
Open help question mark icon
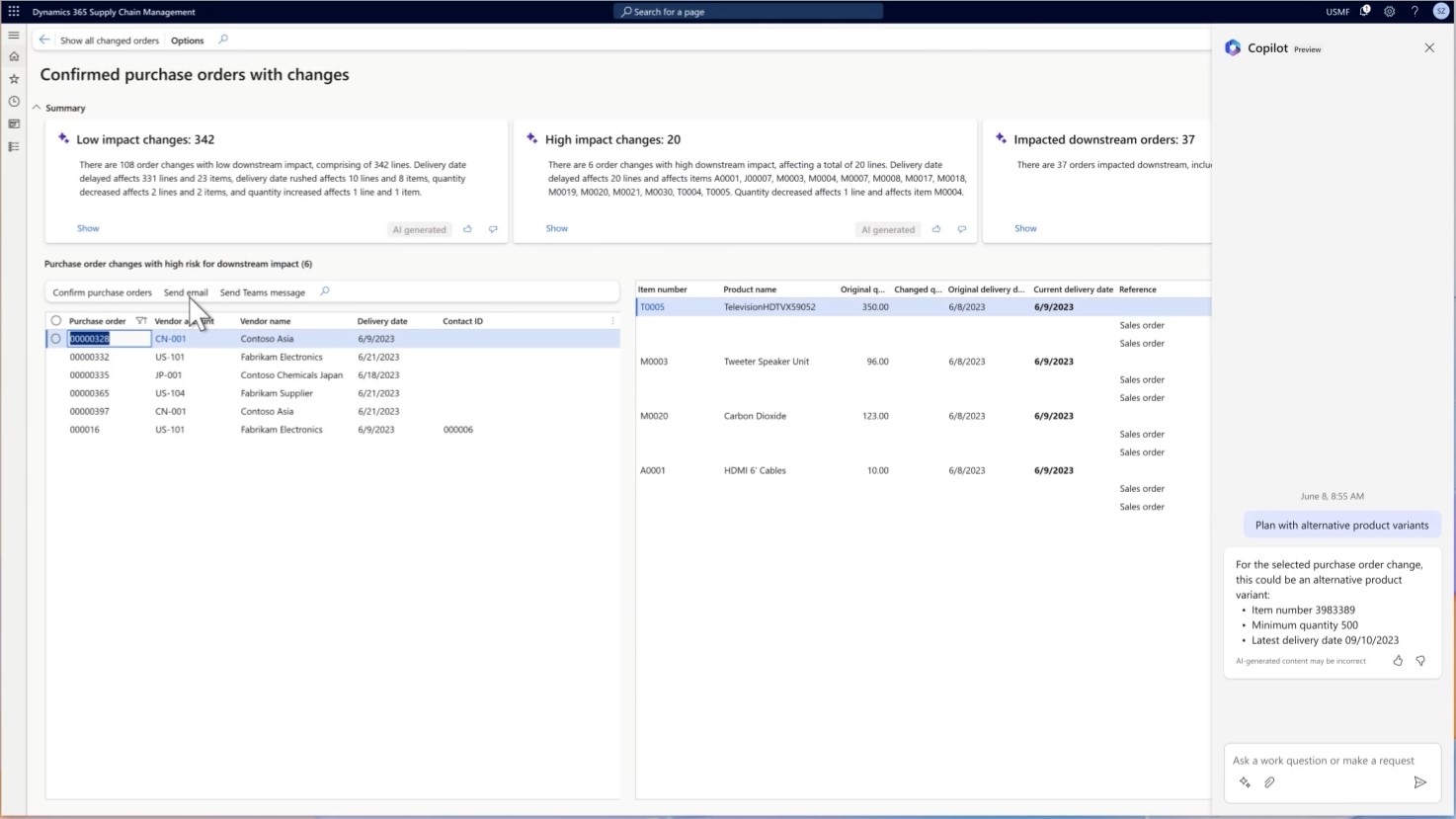point(1415,12)
